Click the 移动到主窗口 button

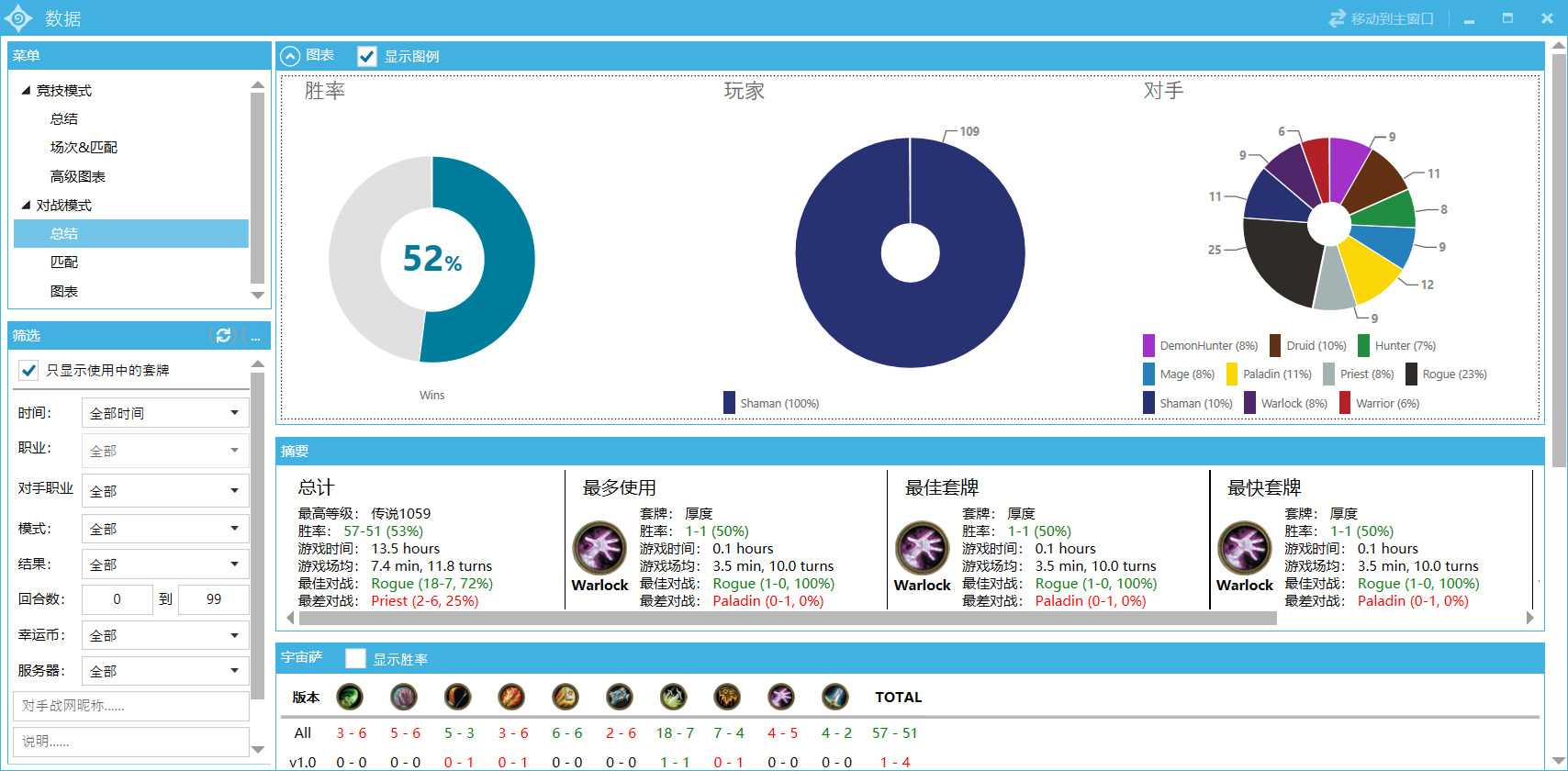[1382, 18]
